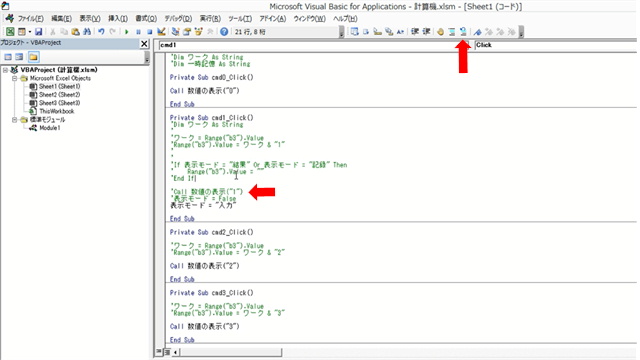Undo the last edit
The image size is (640, 360).
pos(101,31)
